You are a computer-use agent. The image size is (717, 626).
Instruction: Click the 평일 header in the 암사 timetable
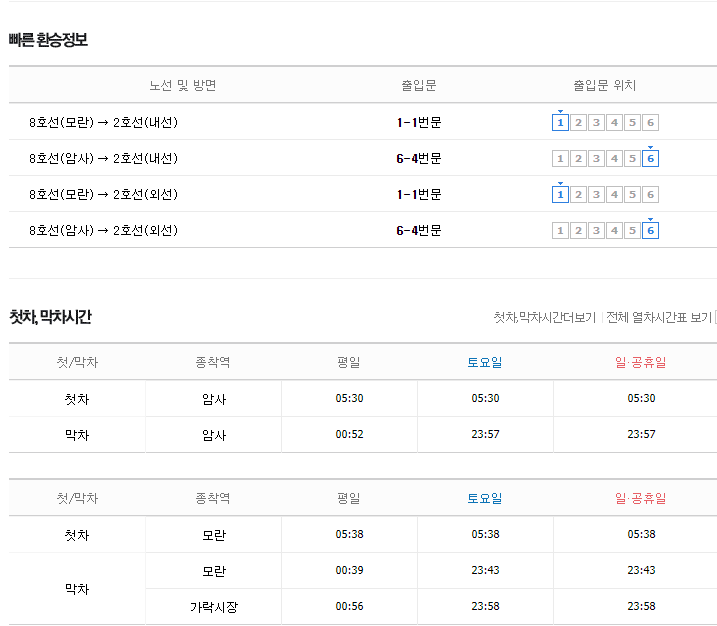(x=349, y=363)
